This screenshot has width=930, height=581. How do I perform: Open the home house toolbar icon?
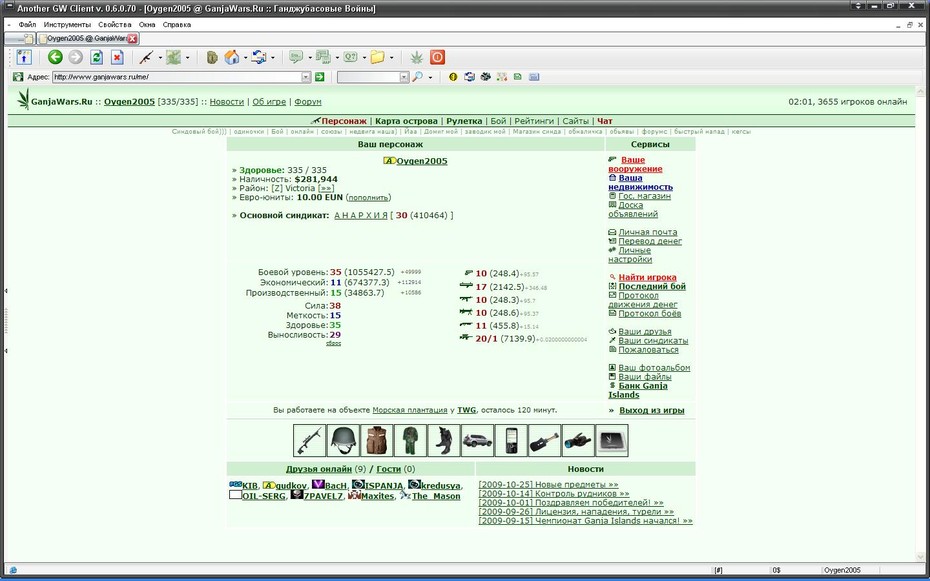tap(232, 57)
